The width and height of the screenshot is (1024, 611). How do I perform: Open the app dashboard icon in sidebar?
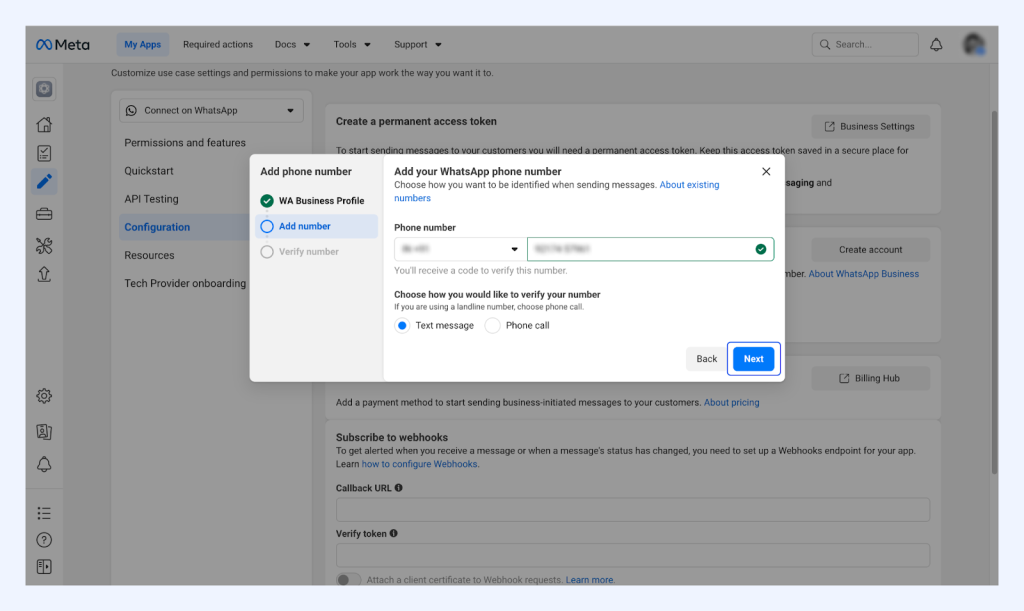(44, 89)
